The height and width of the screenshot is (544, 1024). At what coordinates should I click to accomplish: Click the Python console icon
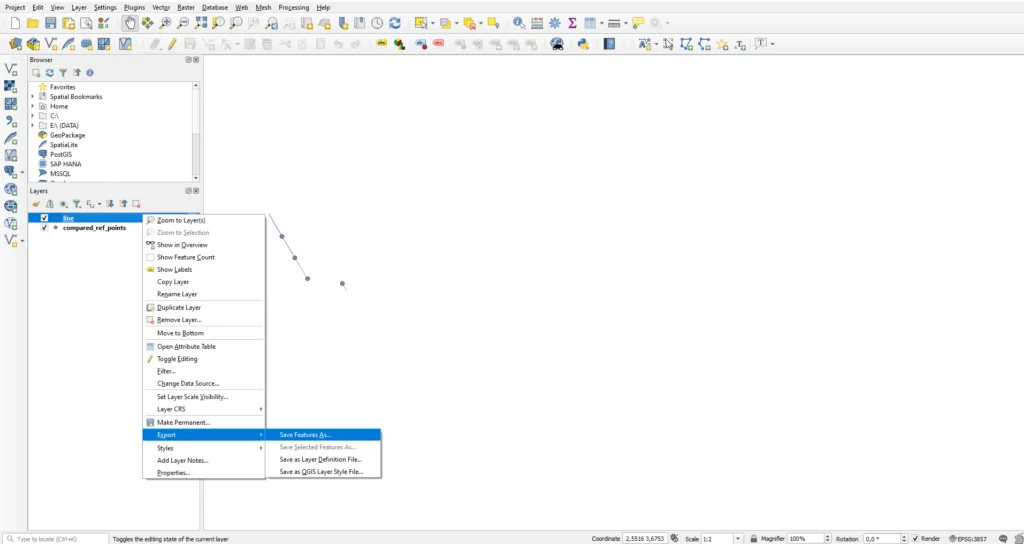[582, 44]
